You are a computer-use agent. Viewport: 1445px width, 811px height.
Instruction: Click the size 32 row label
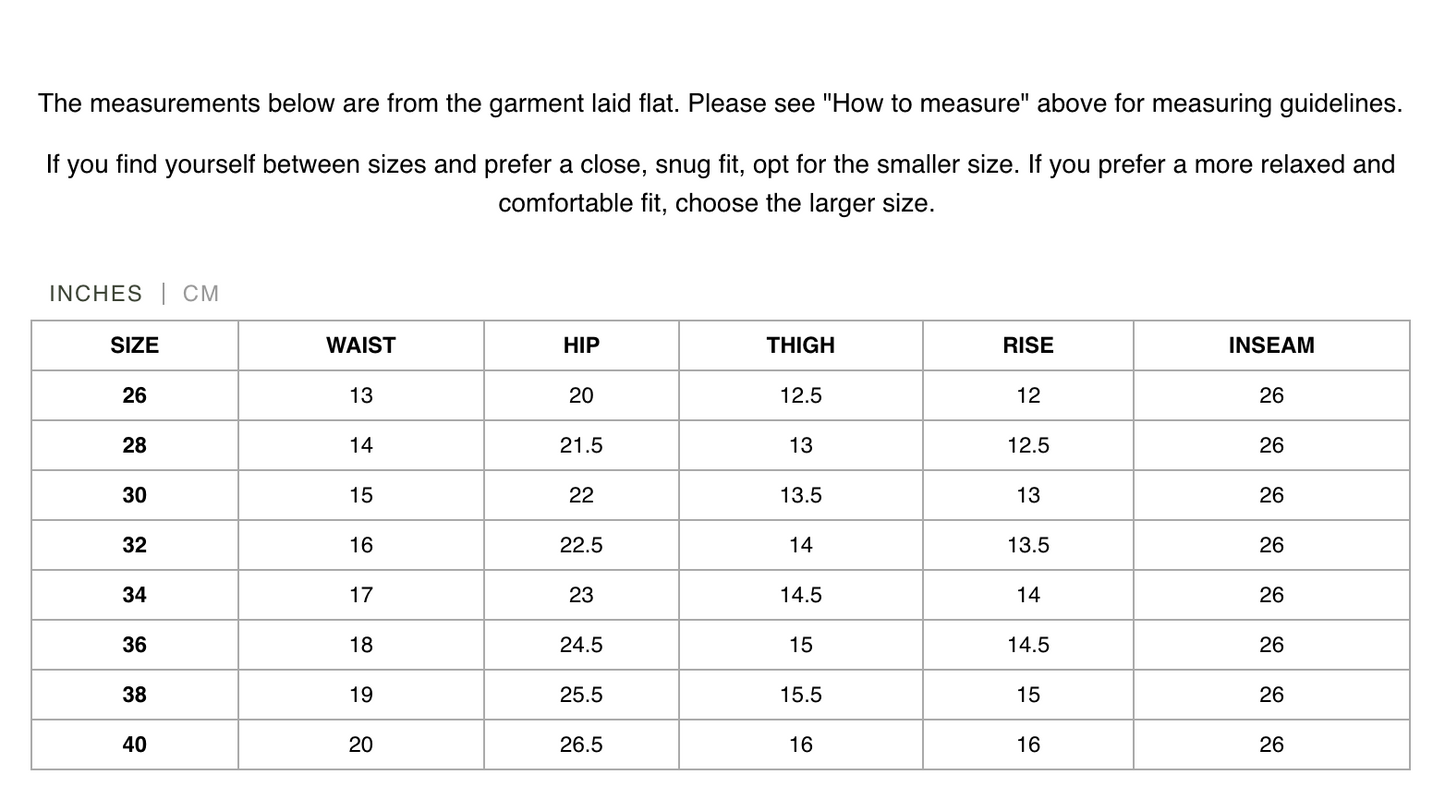tap(134, 546)
